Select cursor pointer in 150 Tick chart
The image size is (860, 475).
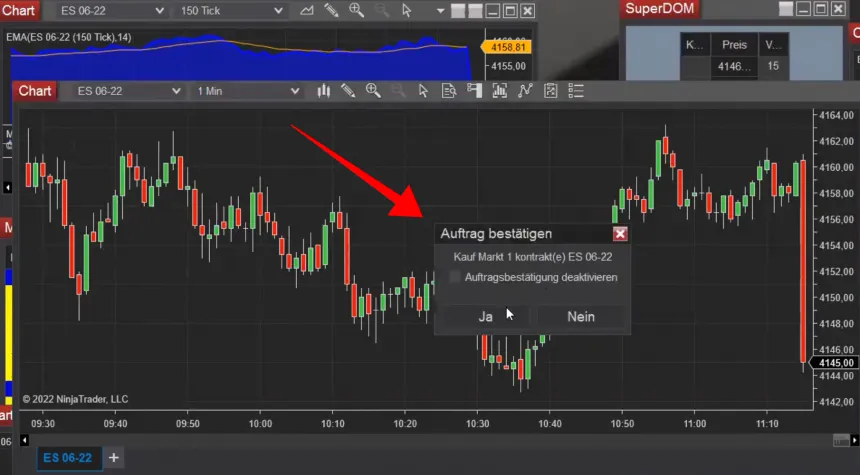click(x=406, y=10)
